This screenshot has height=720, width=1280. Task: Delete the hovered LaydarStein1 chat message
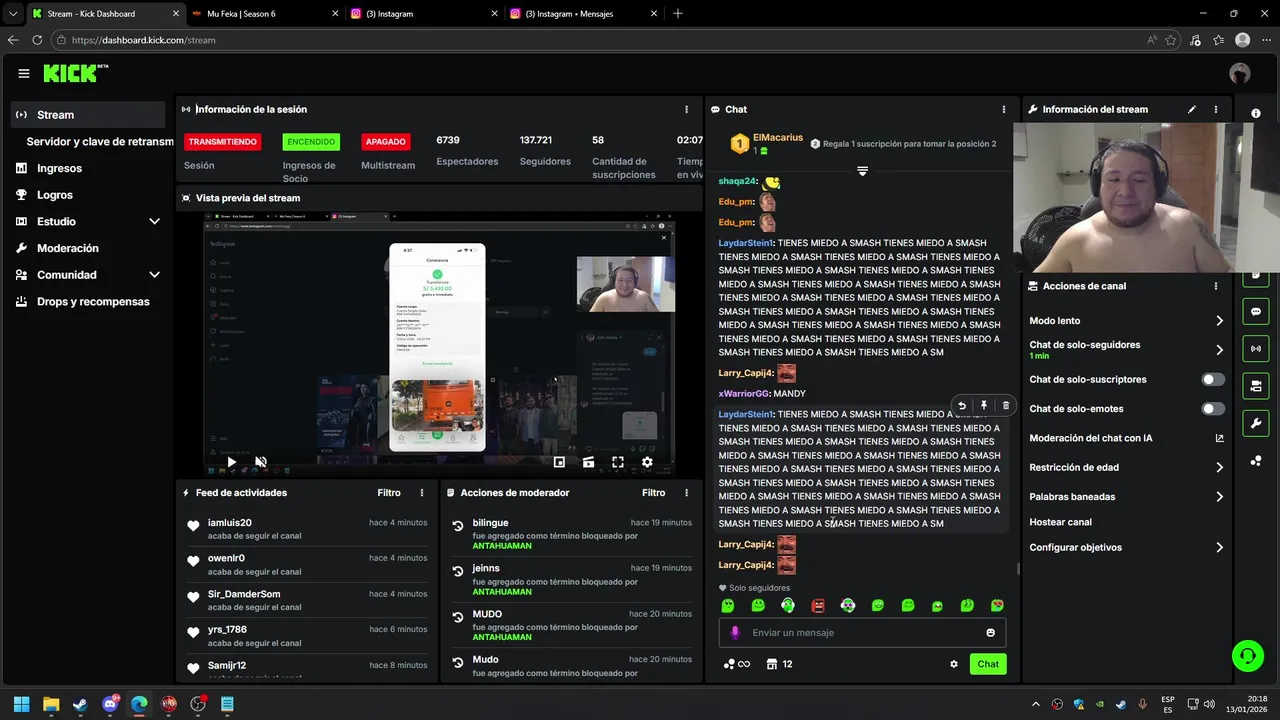[x=1006, y=405]
